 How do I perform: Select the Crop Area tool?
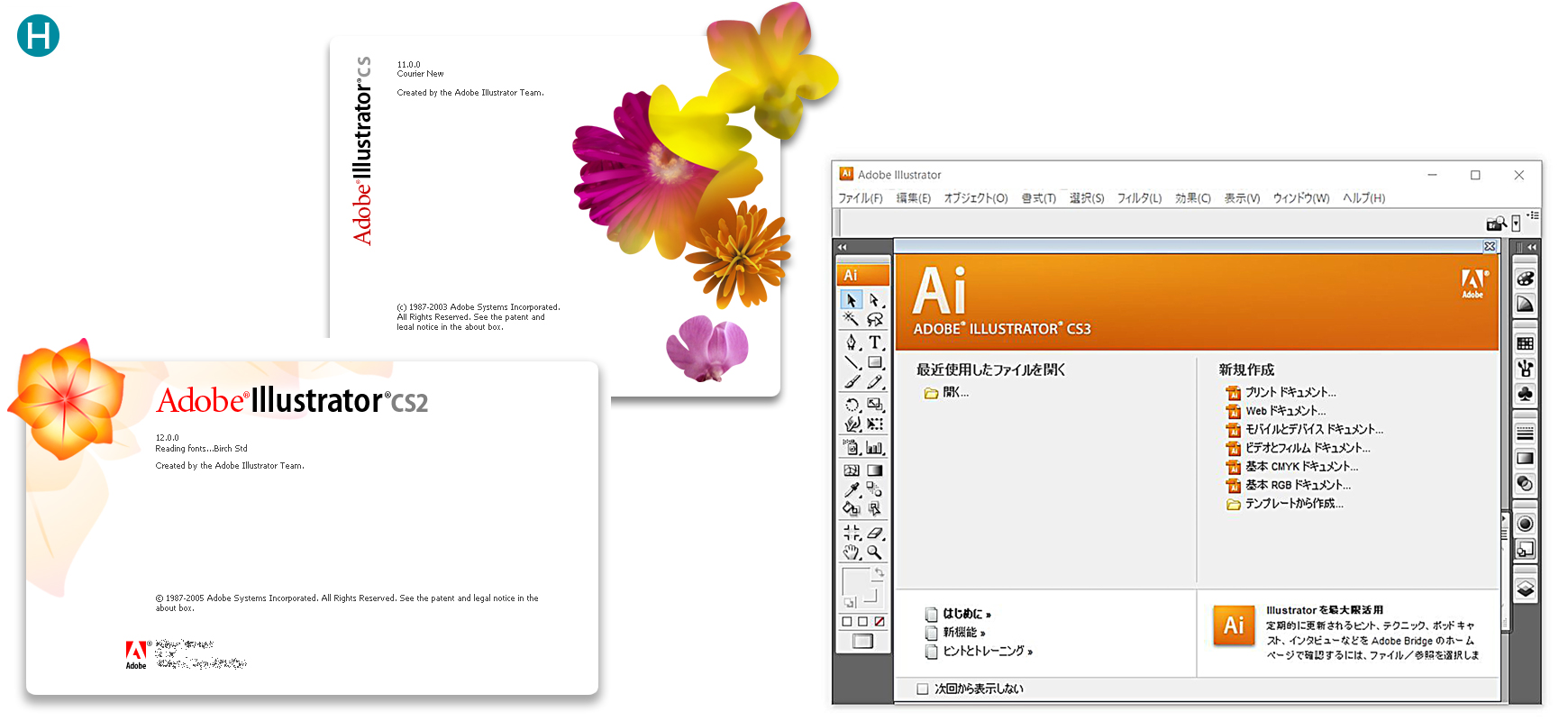(852, 533)
